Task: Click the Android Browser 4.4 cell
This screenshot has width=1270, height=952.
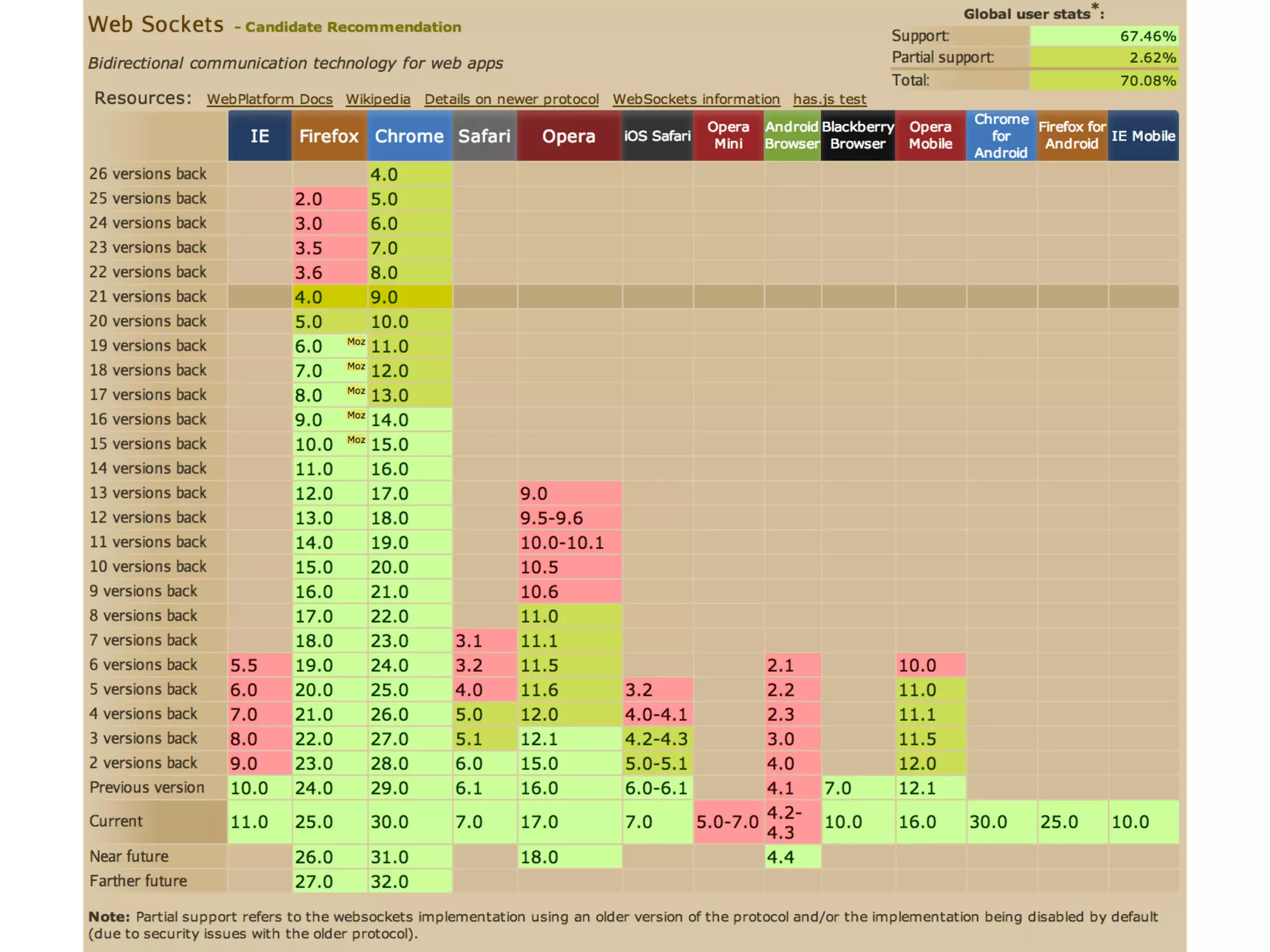Action: tap(792, 857)
